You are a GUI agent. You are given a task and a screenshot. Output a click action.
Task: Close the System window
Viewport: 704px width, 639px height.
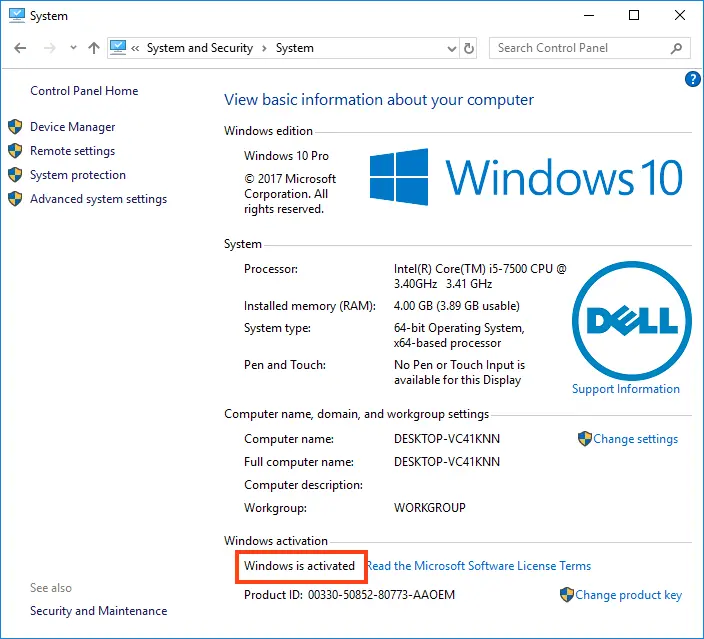point(680,15)
